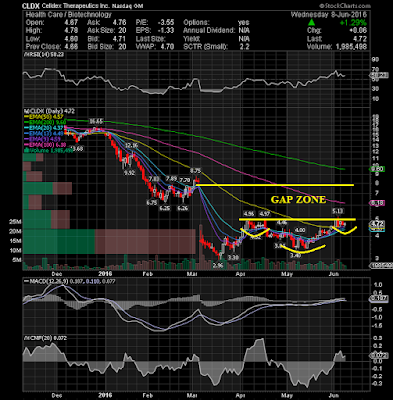Click the 6.75 price low annotation
Screen dimensions: 393x400
pyautogui.click(x=152, y=203)
